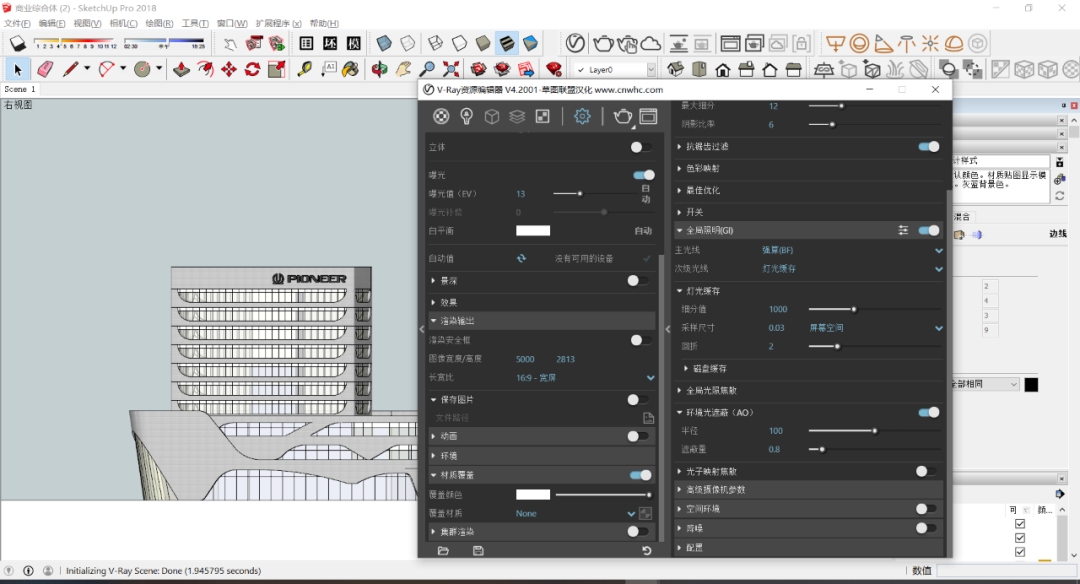Add V-Ray dome light
The height and width of the screenshot is (584, 1080).
point(954,43)
